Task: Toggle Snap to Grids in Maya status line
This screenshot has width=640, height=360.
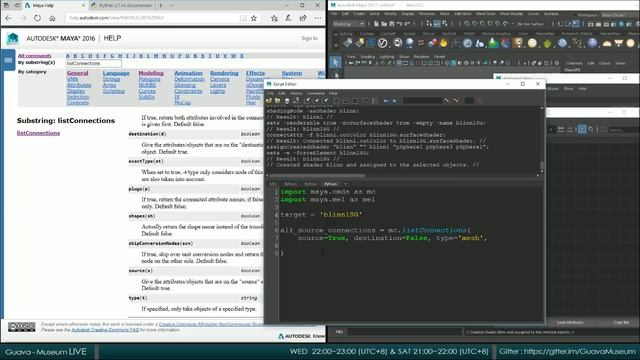Action: tap(468, 24)
